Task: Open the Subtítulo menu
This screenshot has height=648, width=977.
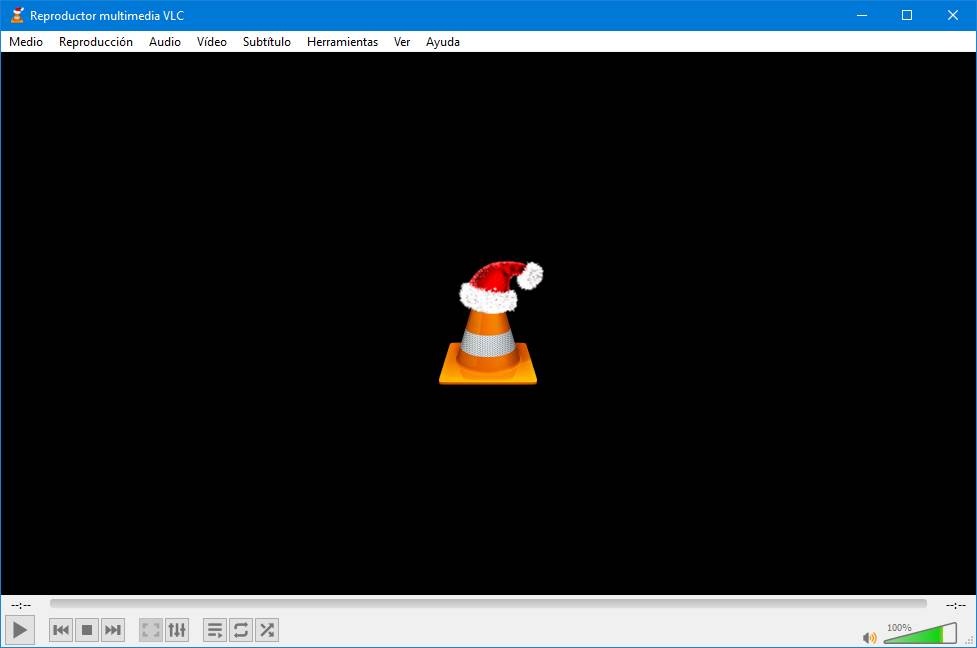Action: click(267, 42)
